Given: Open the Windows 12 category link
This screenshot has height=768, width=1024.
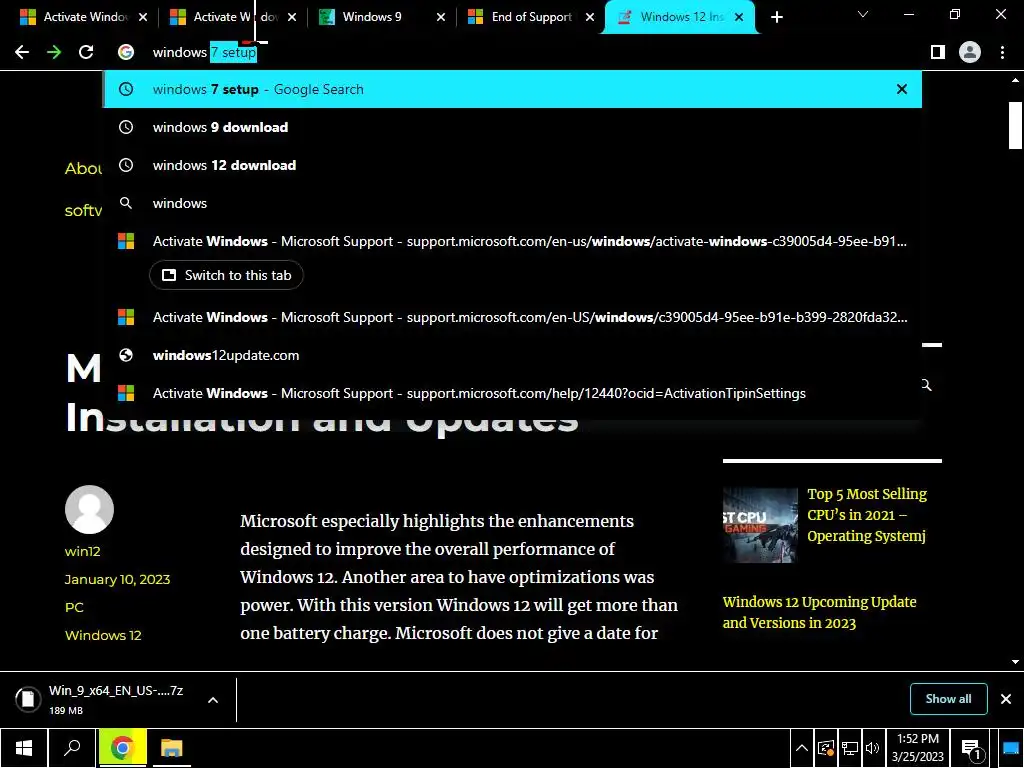Looking at the screenshot, I should click(103, 635).
